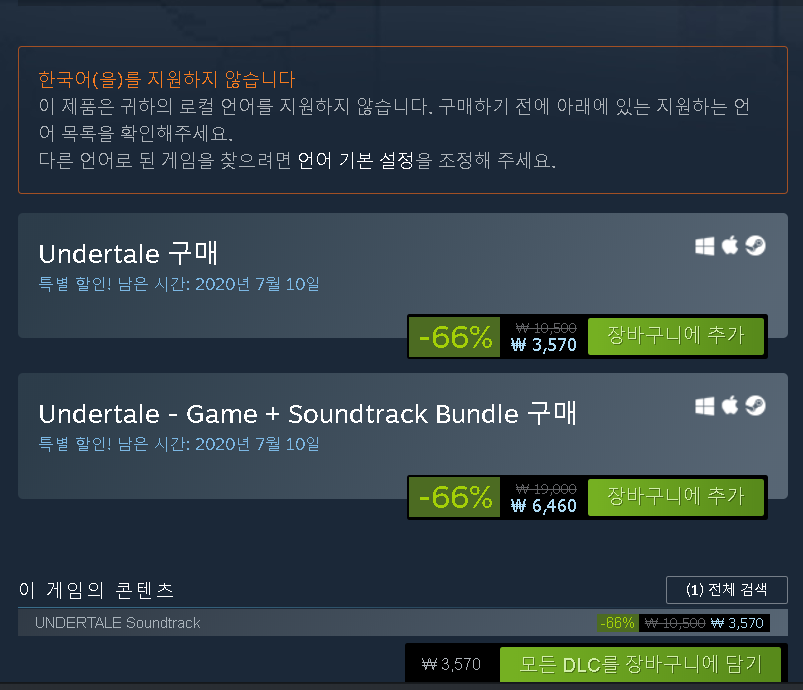The height and width of the screenshot is (690, 803).
Task: Add Game + Soundtrack Bundle to cart
Action: [x=675, y=497]
